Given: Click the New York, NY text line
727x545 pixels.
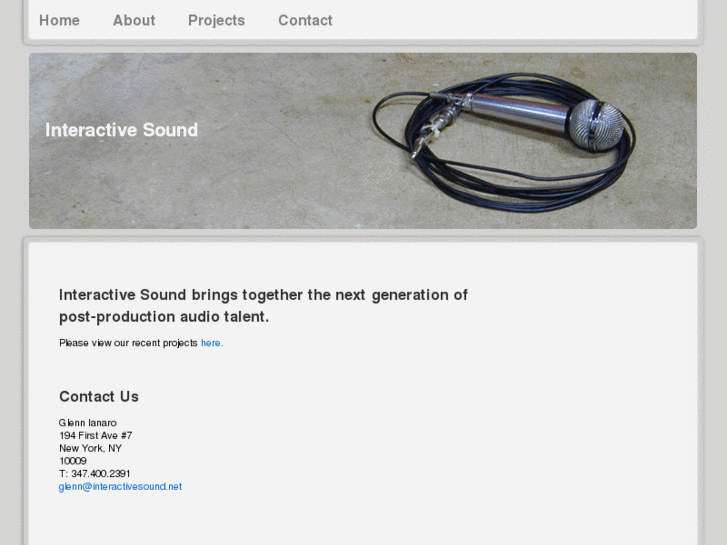Looking at the screenshot, I should tap(90, 449).
